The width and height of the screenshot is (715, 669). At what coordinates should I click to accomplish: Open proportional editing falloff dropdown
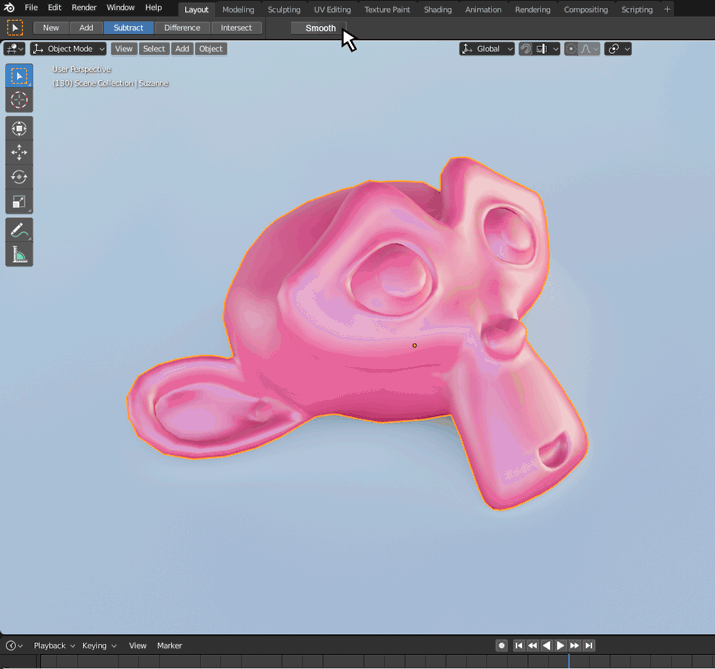[x=589, y=49]
